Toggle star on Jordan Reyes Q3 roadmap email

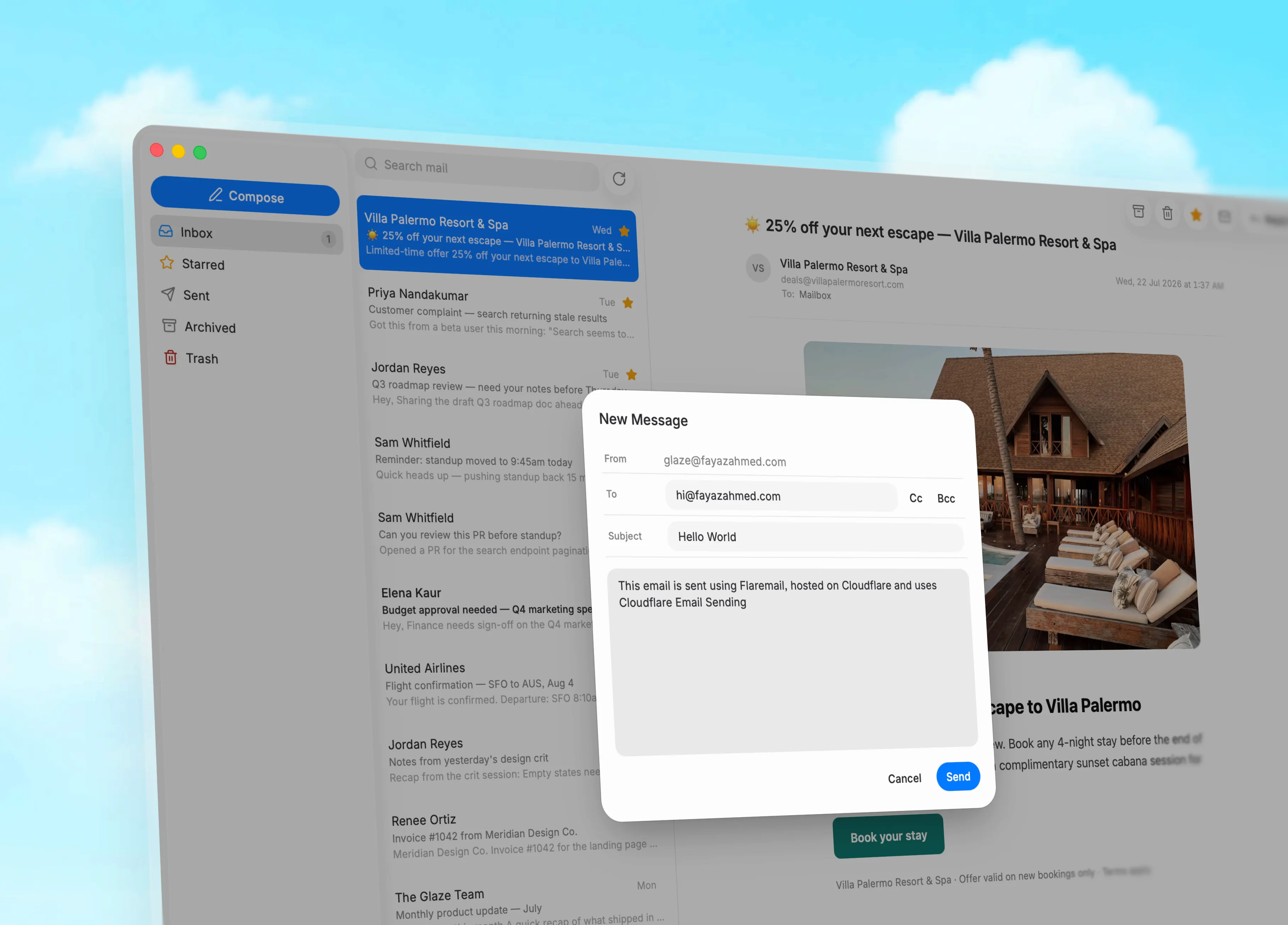tap(631, 375)
